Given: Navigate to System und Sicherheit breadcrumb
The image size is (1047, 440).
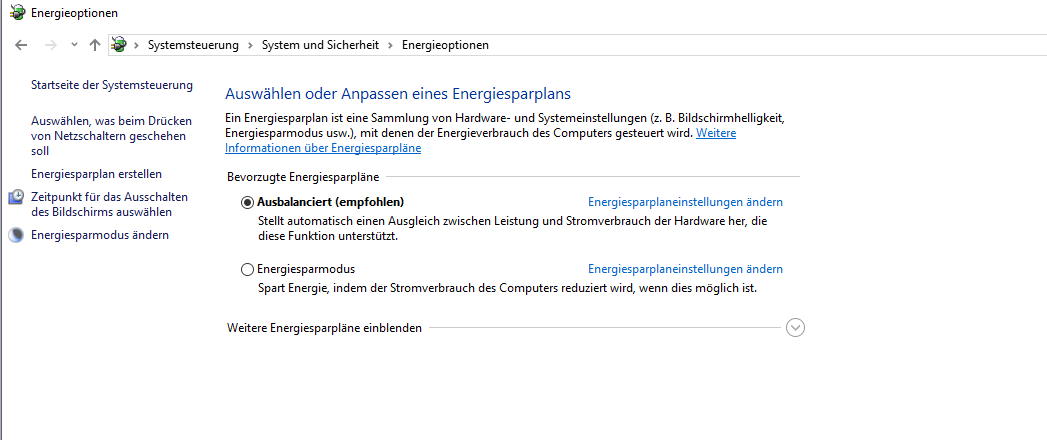Looking at the screenshot, I should tap(320, 45).
